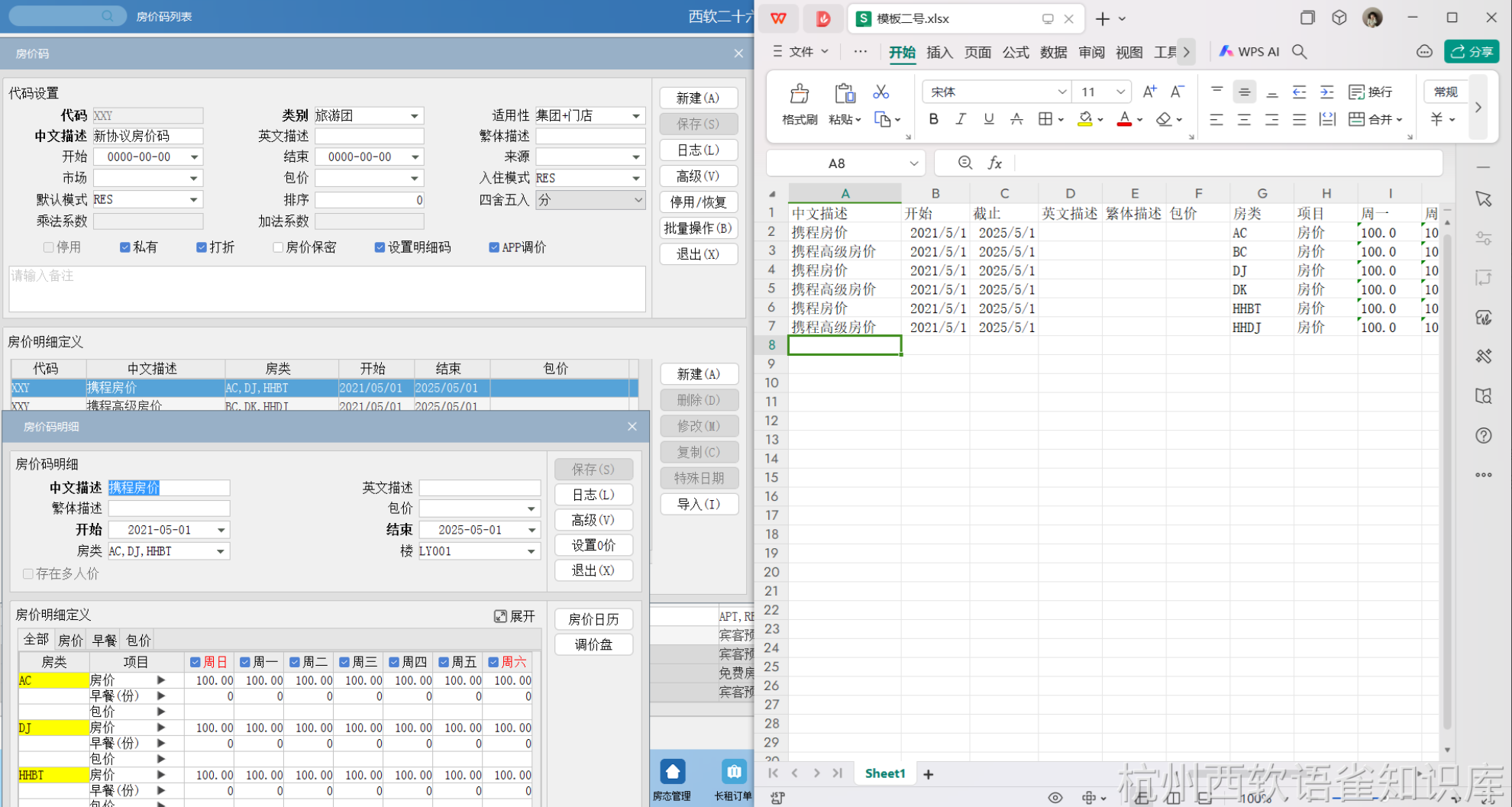Toggle the 设置明细码 checkbox
The width and height of the screenshot is (1512, 807).
[x=380, y=247]
